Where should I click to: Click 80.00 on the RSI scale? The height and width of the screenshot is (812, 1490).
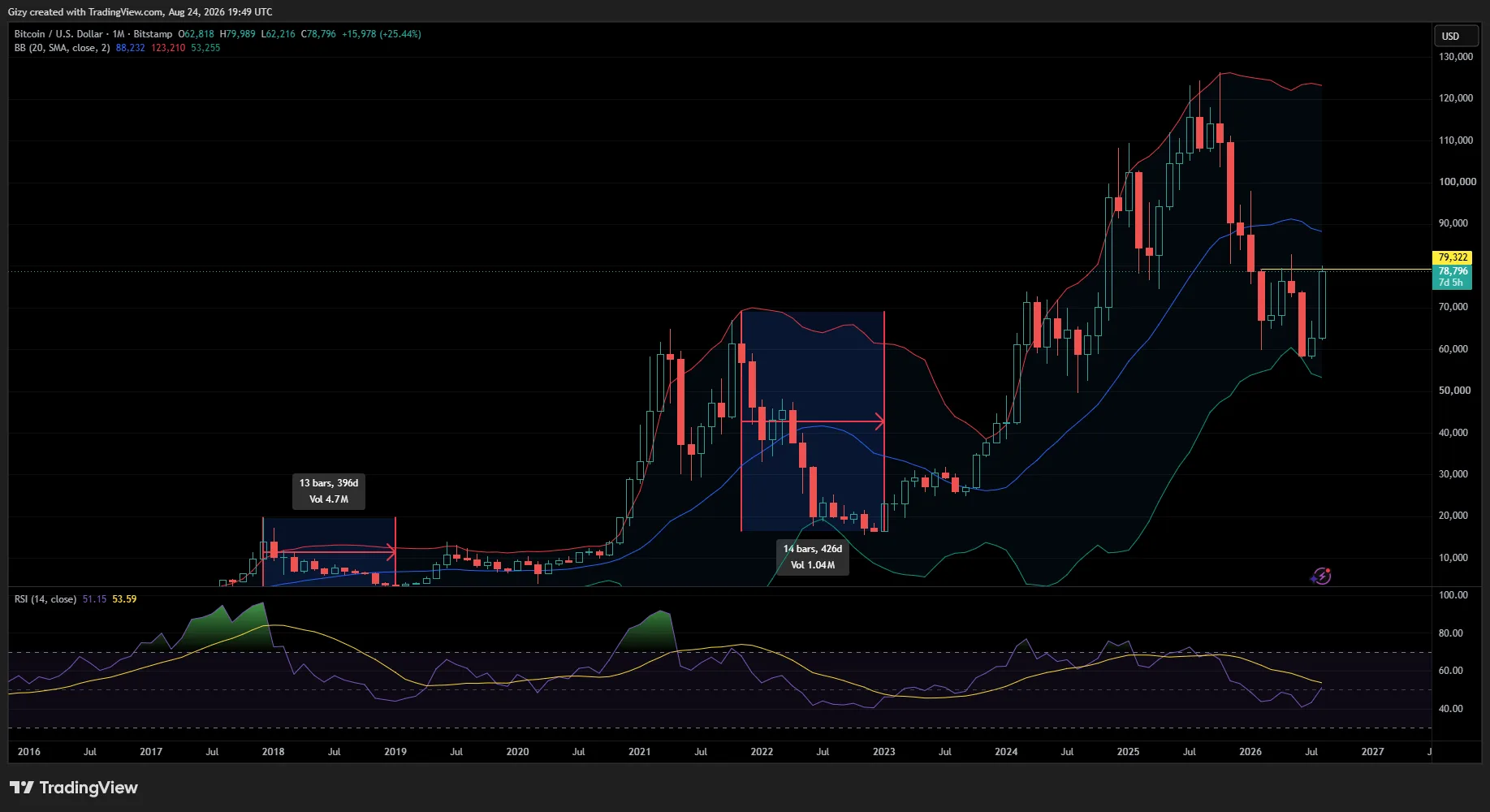[1452, 633]
